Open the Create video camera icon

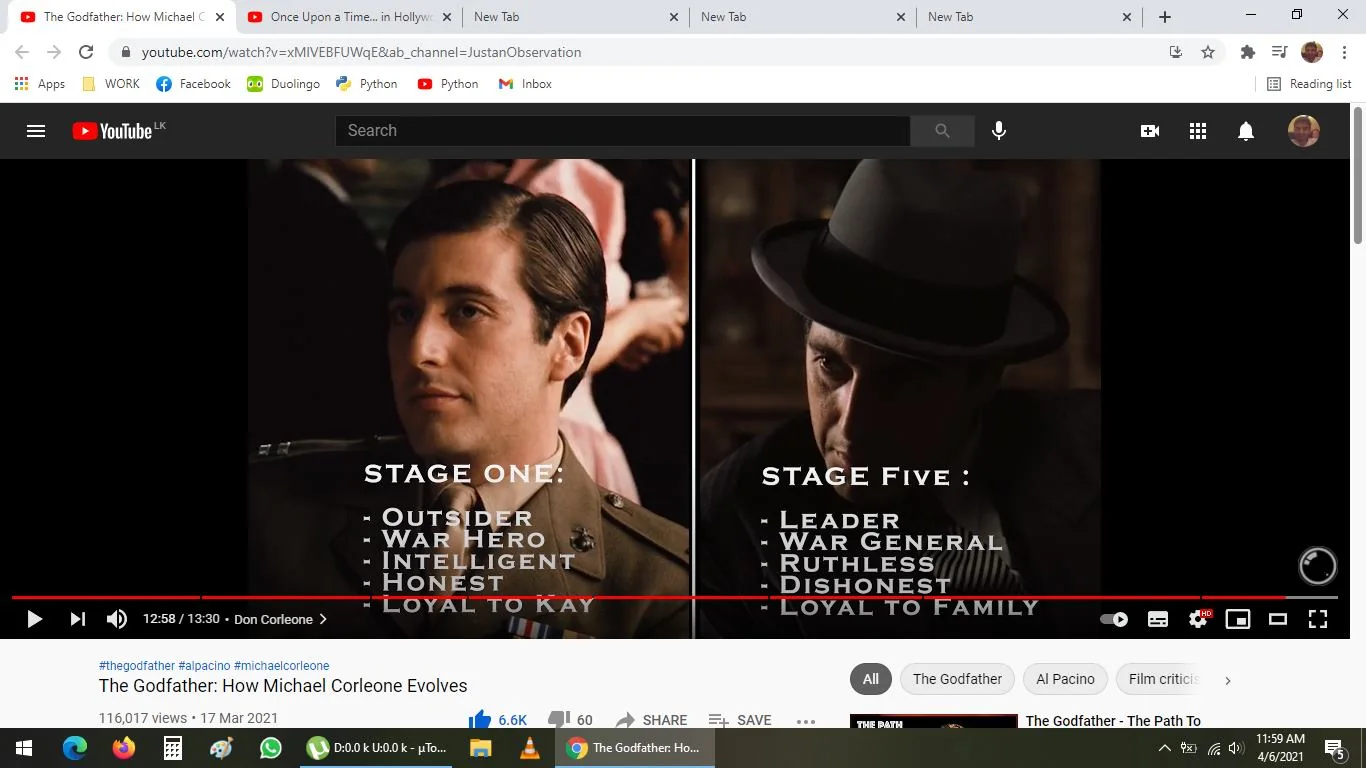[x=1150, y=131]
